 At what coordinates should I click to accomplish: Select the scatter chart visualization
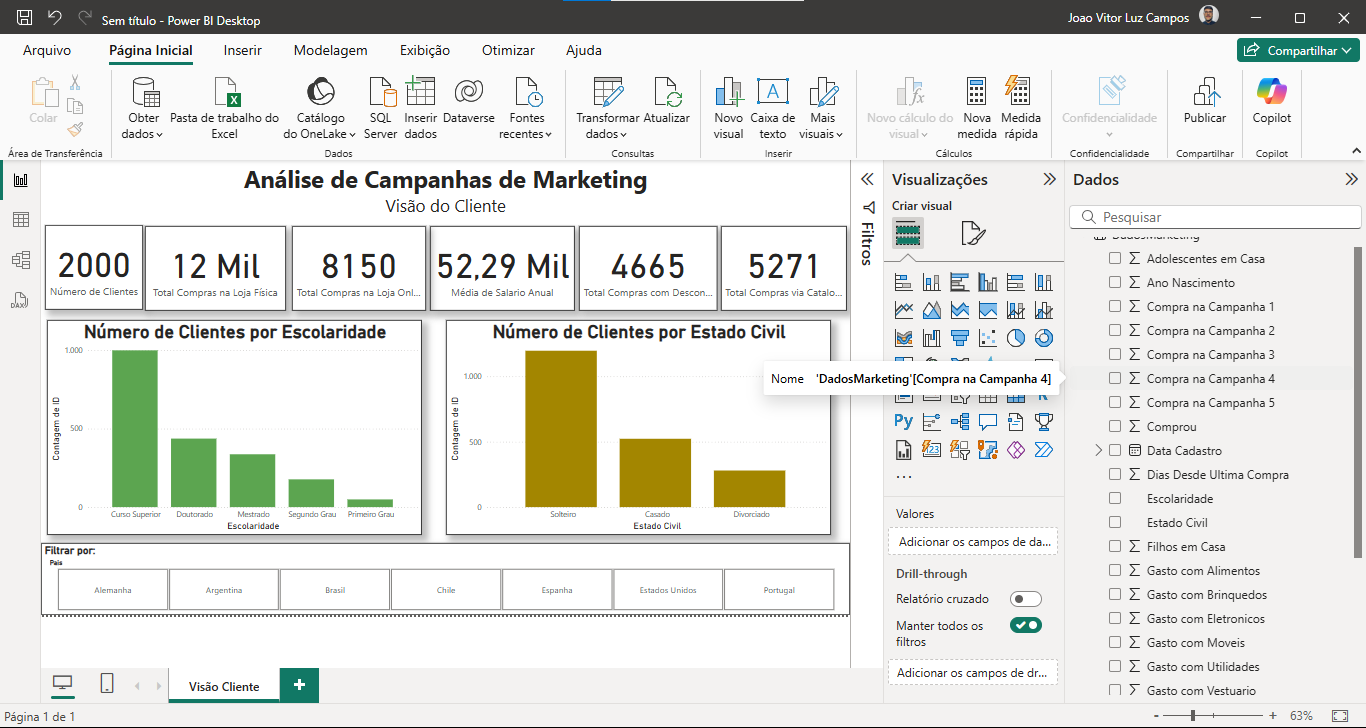987,338
